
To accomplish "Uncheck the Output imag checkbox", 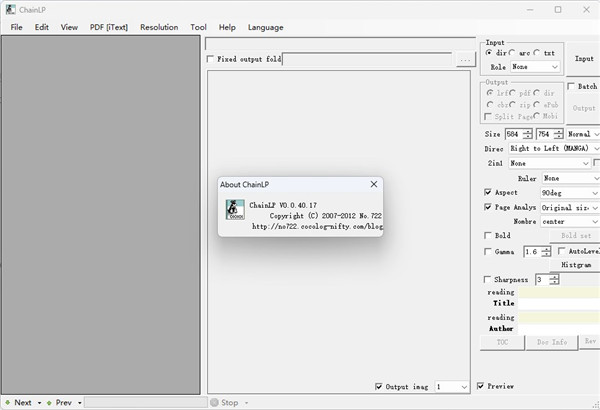I will click(x=379, y=387).
